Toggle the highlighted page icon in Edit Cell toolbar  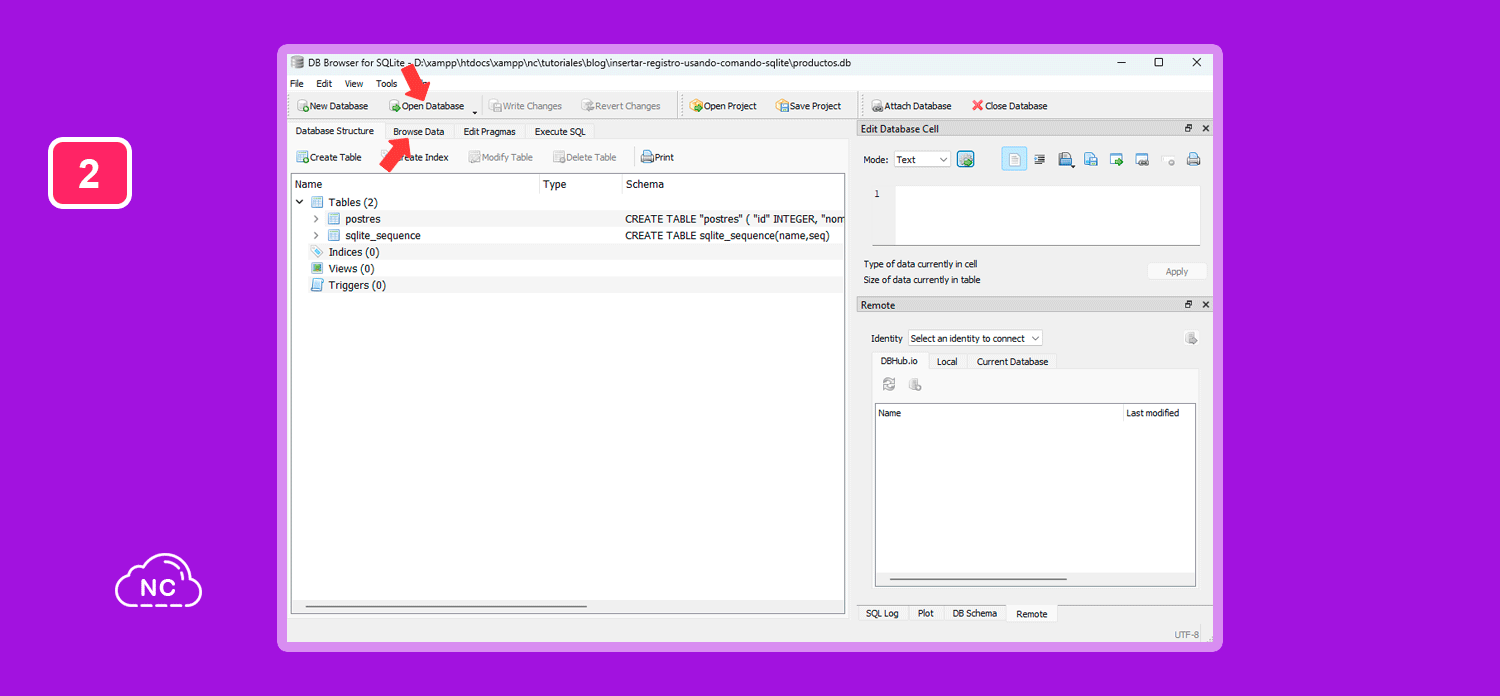(1014, 159)
